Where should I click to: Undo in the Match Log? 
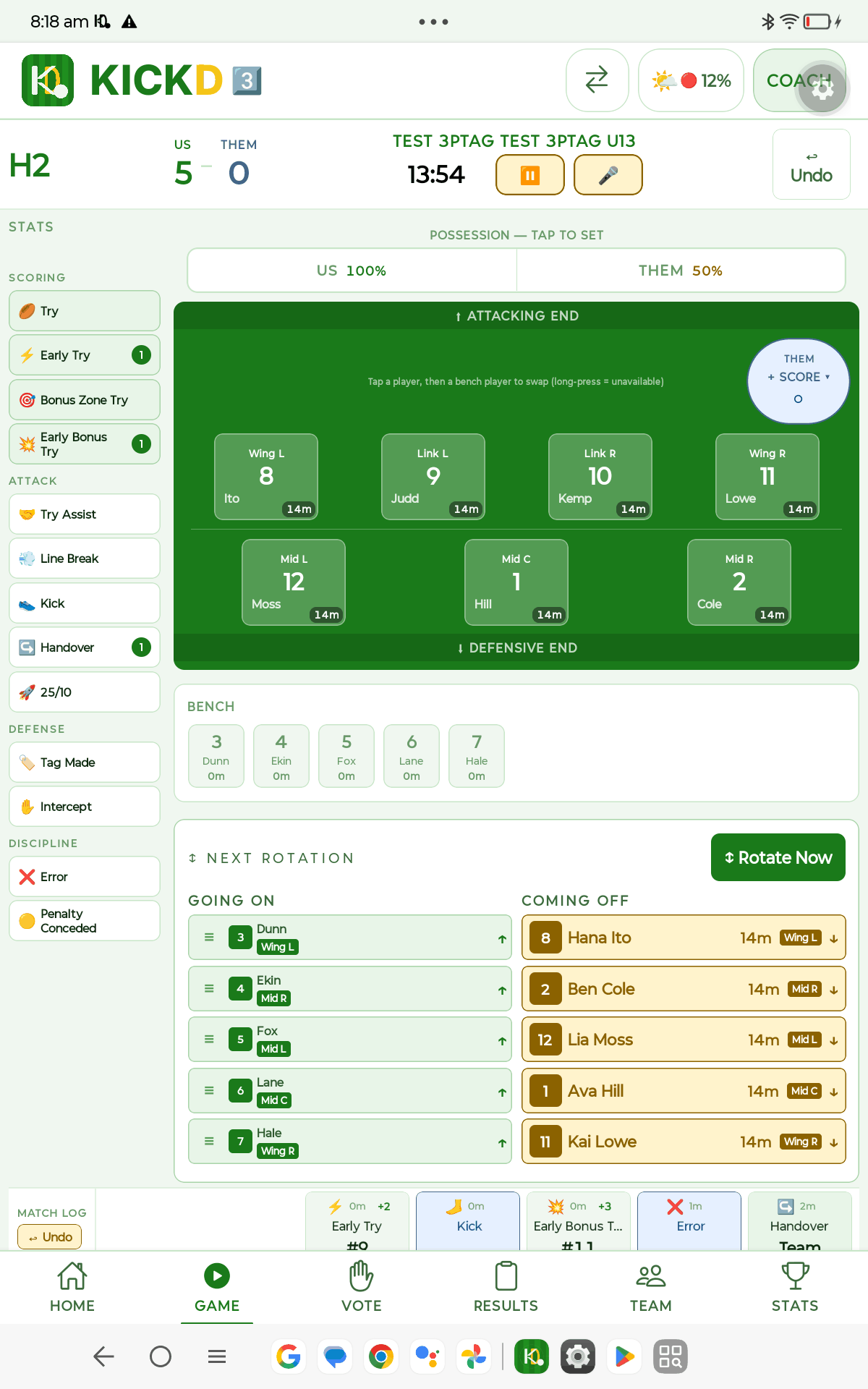click(50, 1237)
